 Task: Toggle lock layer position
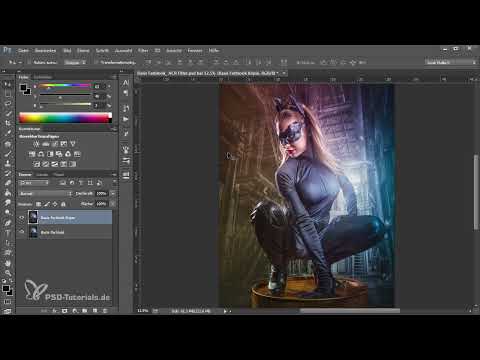coord(55,204)
